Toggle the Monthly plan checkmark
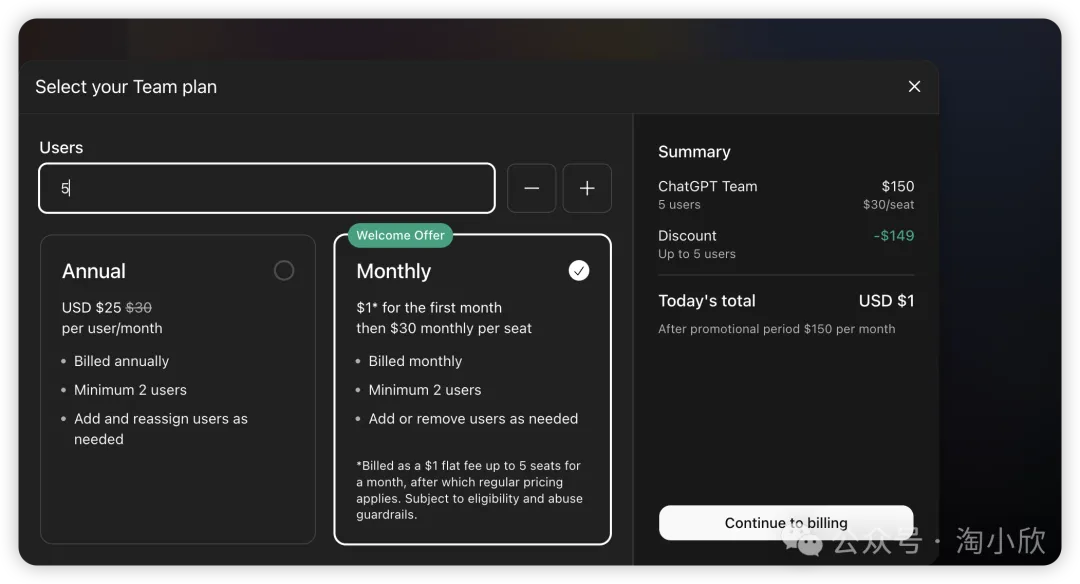The height and width of the screenshot is (584, 1080). tap(579, 271)
